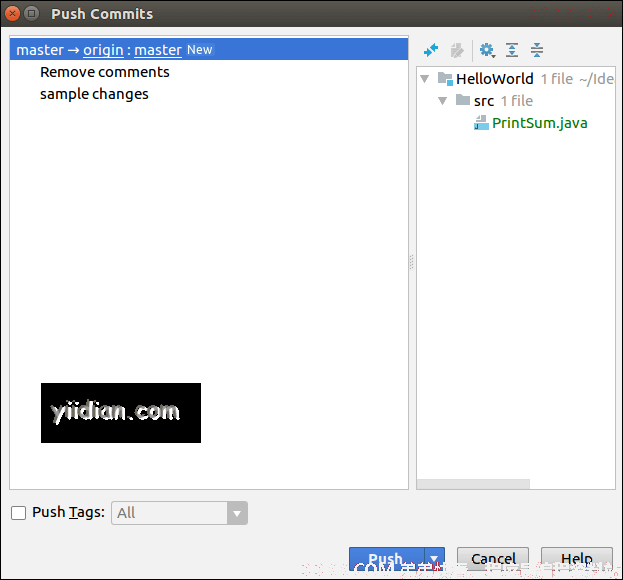Click the New branch label tag

click(x=200, y=50)
